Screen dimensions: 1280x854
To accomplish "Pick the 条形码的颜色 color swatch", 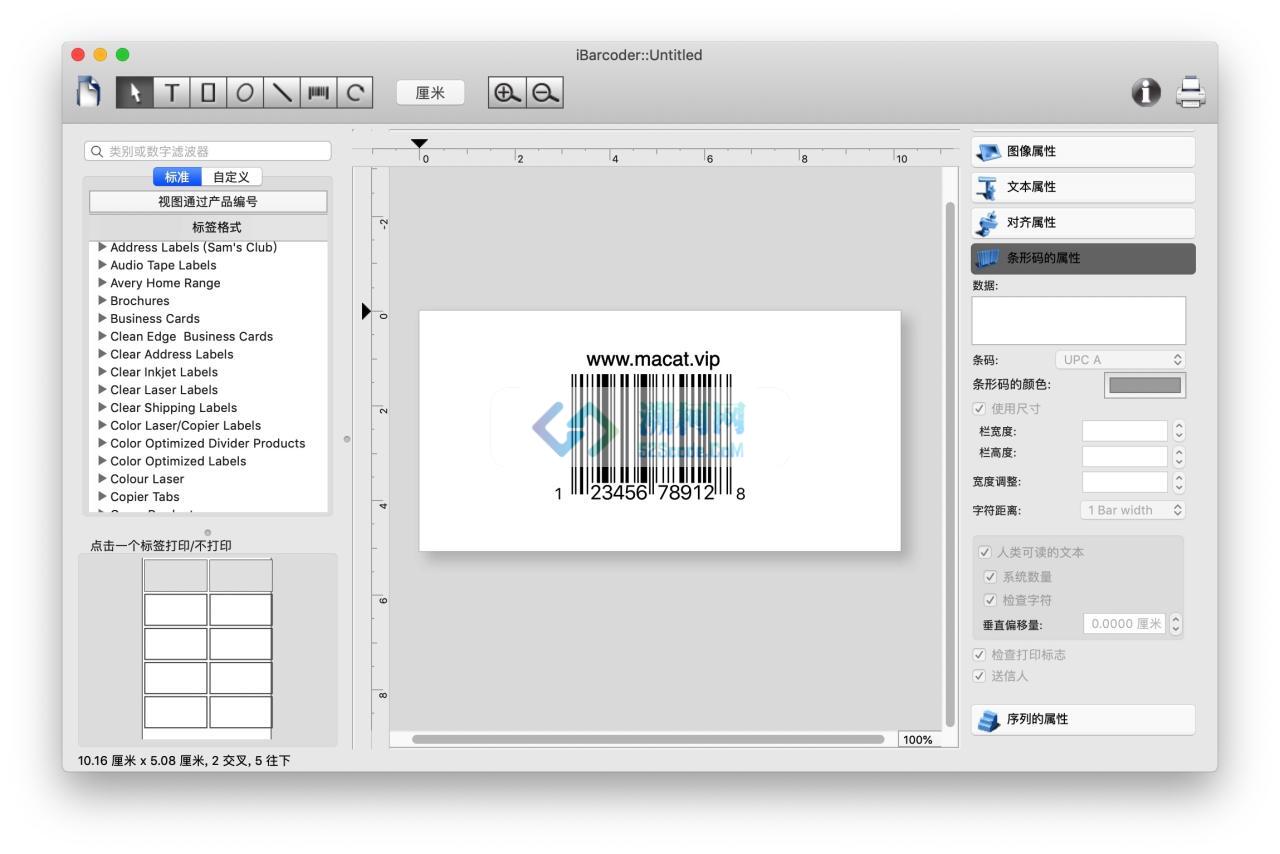I will pos(1145,385).
